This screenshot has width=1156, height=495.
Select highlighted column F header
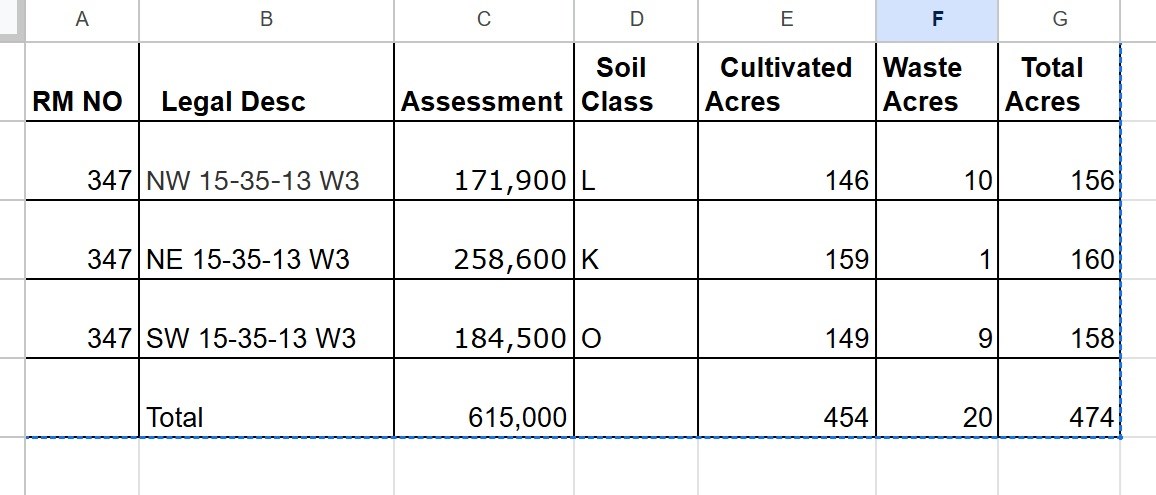click(936, 20)
